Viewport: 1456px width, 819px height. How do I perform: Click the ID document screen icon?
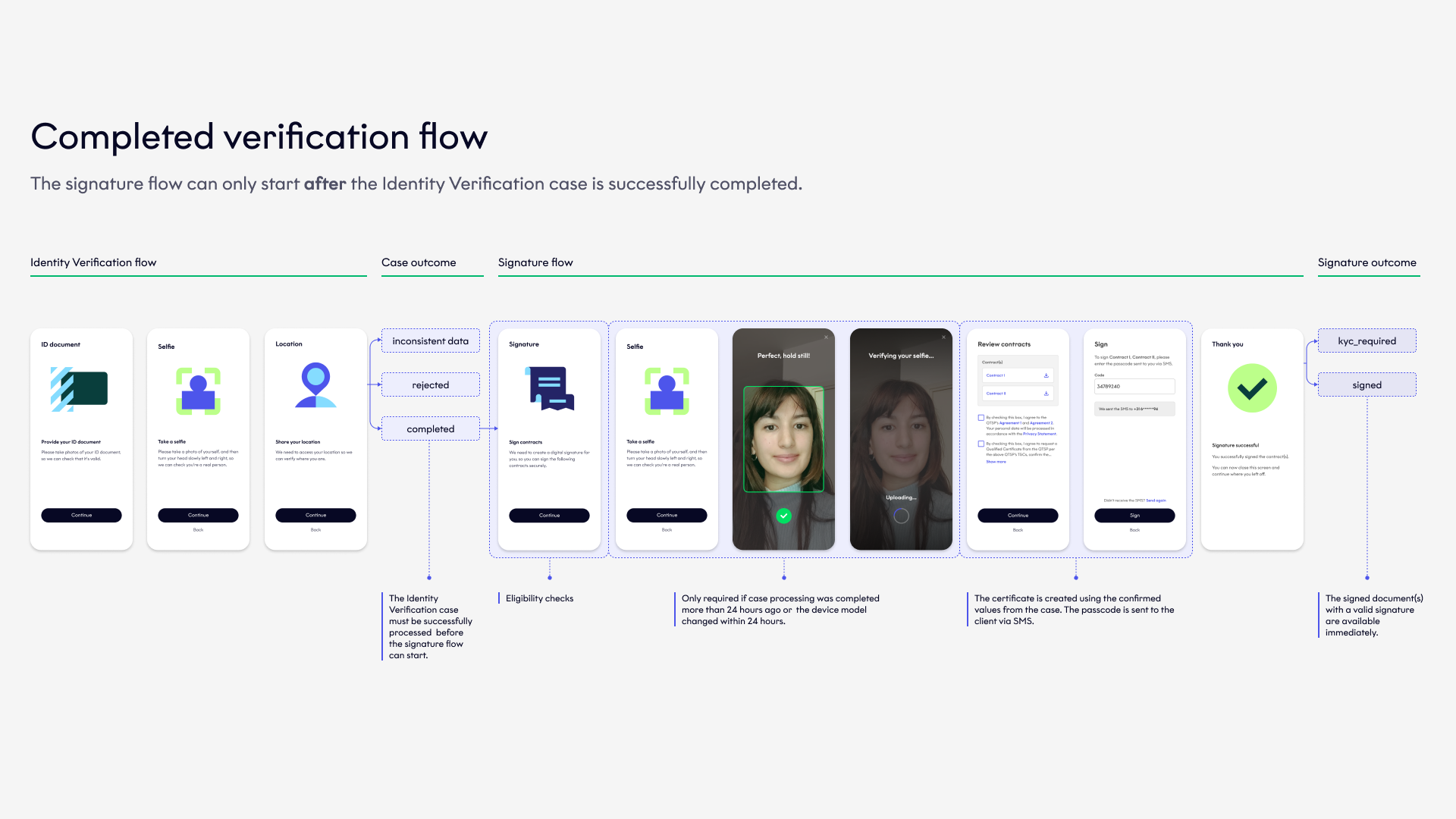point(81,391)
